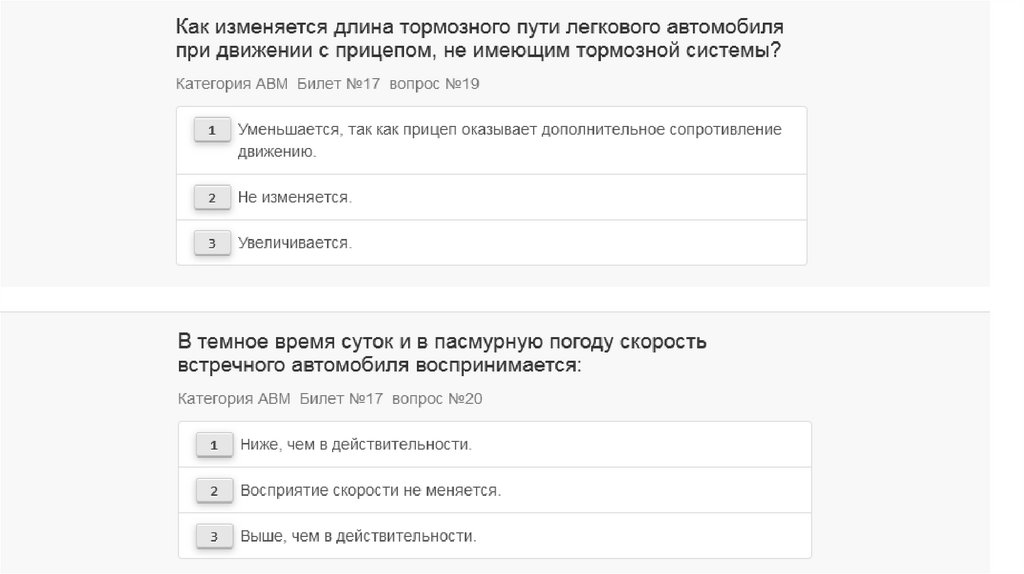The image size is (1024, 574).
Task: Click the "вопрос №19" label
Action: [434, 84]
